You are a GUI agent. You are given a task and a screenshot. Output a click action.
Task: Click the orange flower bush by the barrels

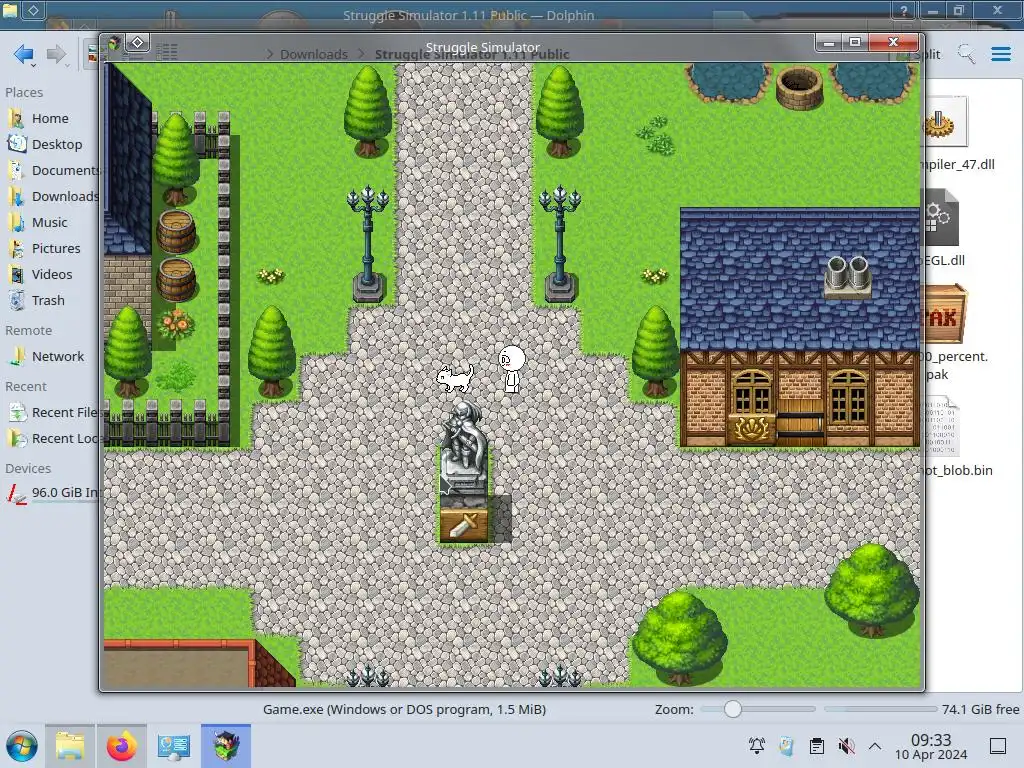click(176, 324)
